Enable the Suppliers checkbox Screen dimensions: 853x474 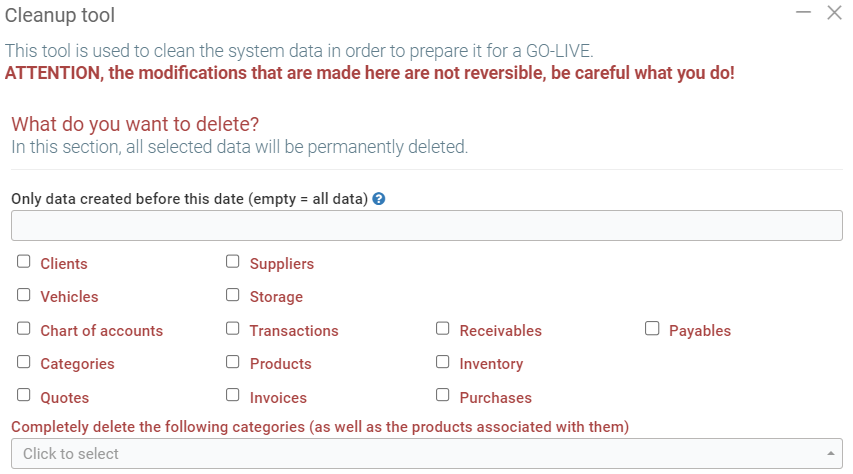click(233, 262)
